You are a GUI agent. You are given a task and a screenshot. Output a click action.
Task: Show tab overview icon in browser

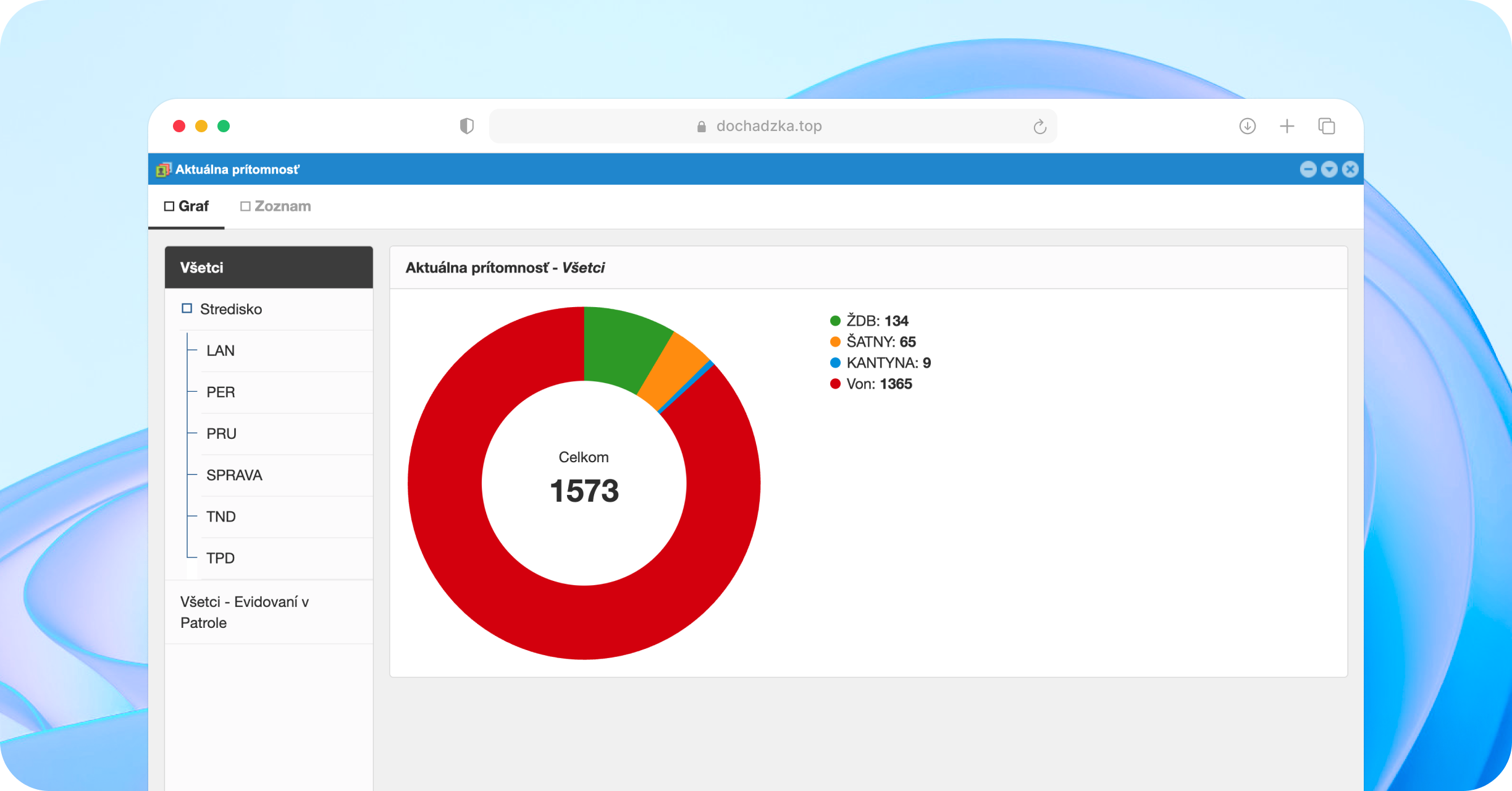click(1326, 126)
